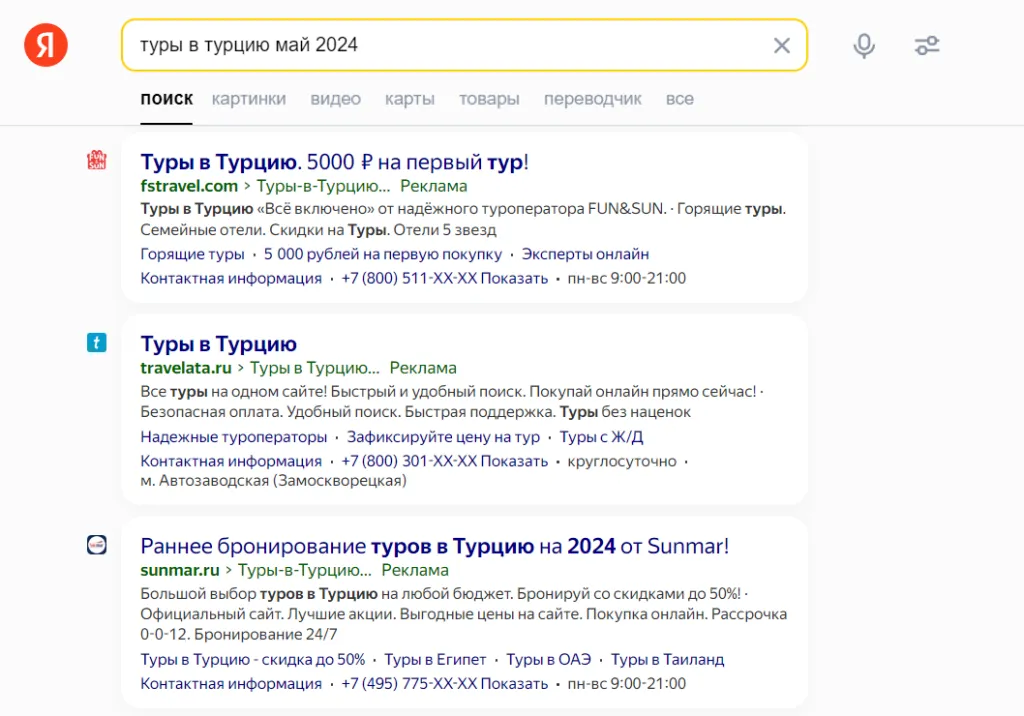1024x716 pixels.
Task: Click the FUN&SUN favicon for fstravel
Action: point(97,160)
